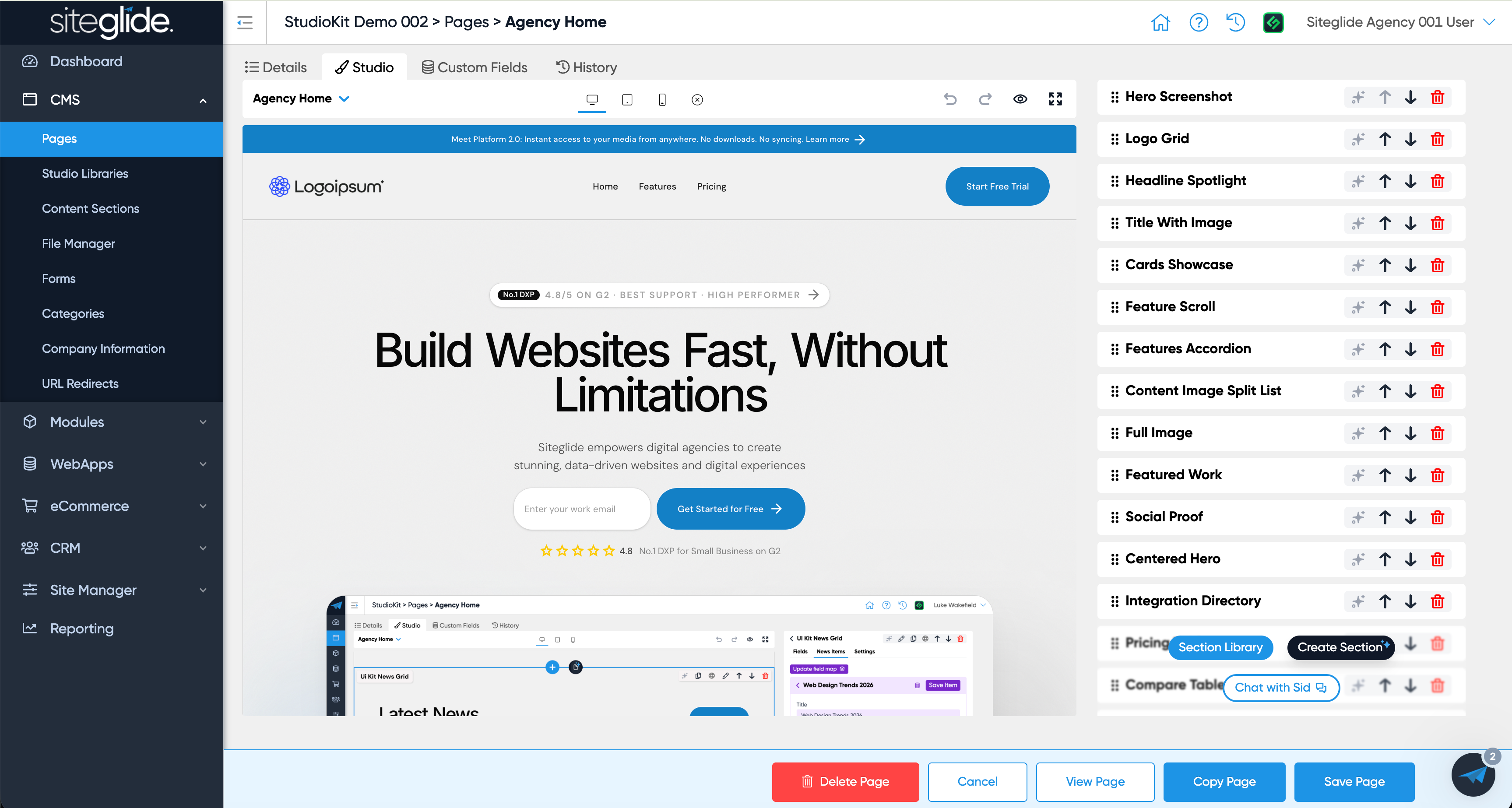Switch preview to desktop view
This screenshot has width=1512, height=808.
pos(592,100)
